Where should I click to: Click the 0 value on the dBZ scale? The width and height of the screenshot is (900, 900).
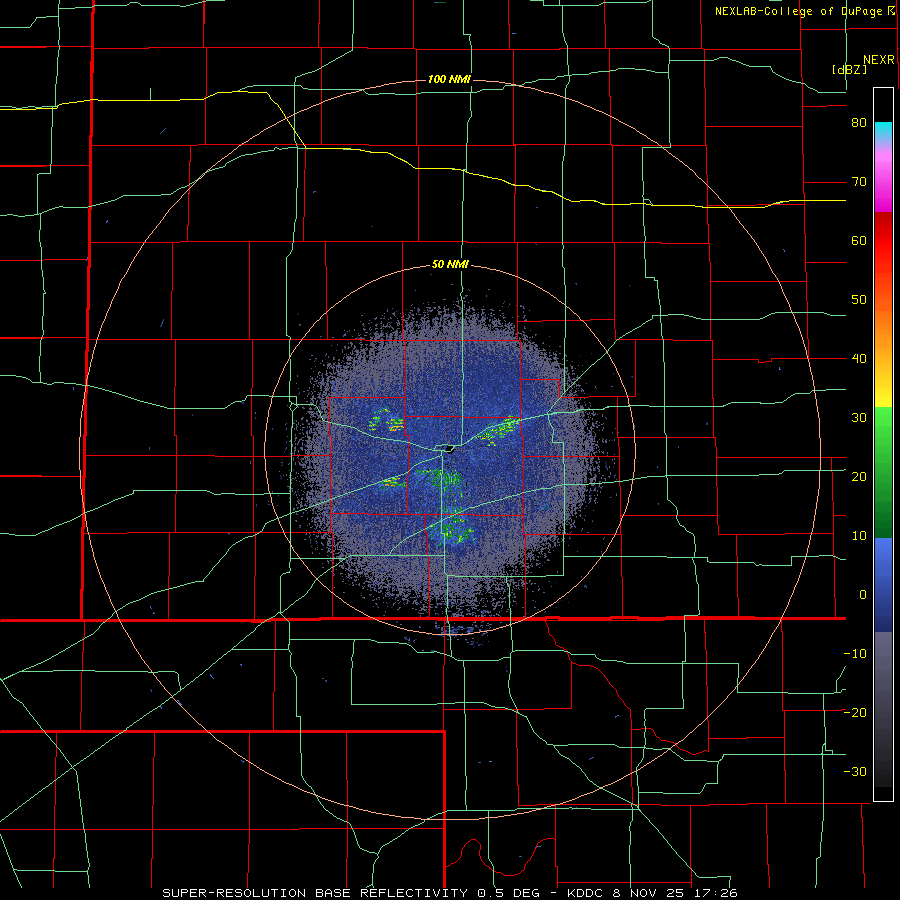tap(863, 595)
